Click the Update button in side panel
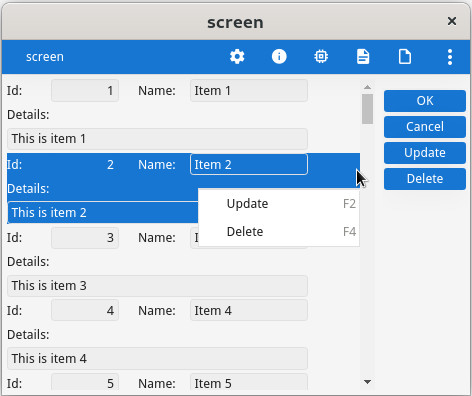The height and width of the screenshot is (396, 472). tap(425, 153)
